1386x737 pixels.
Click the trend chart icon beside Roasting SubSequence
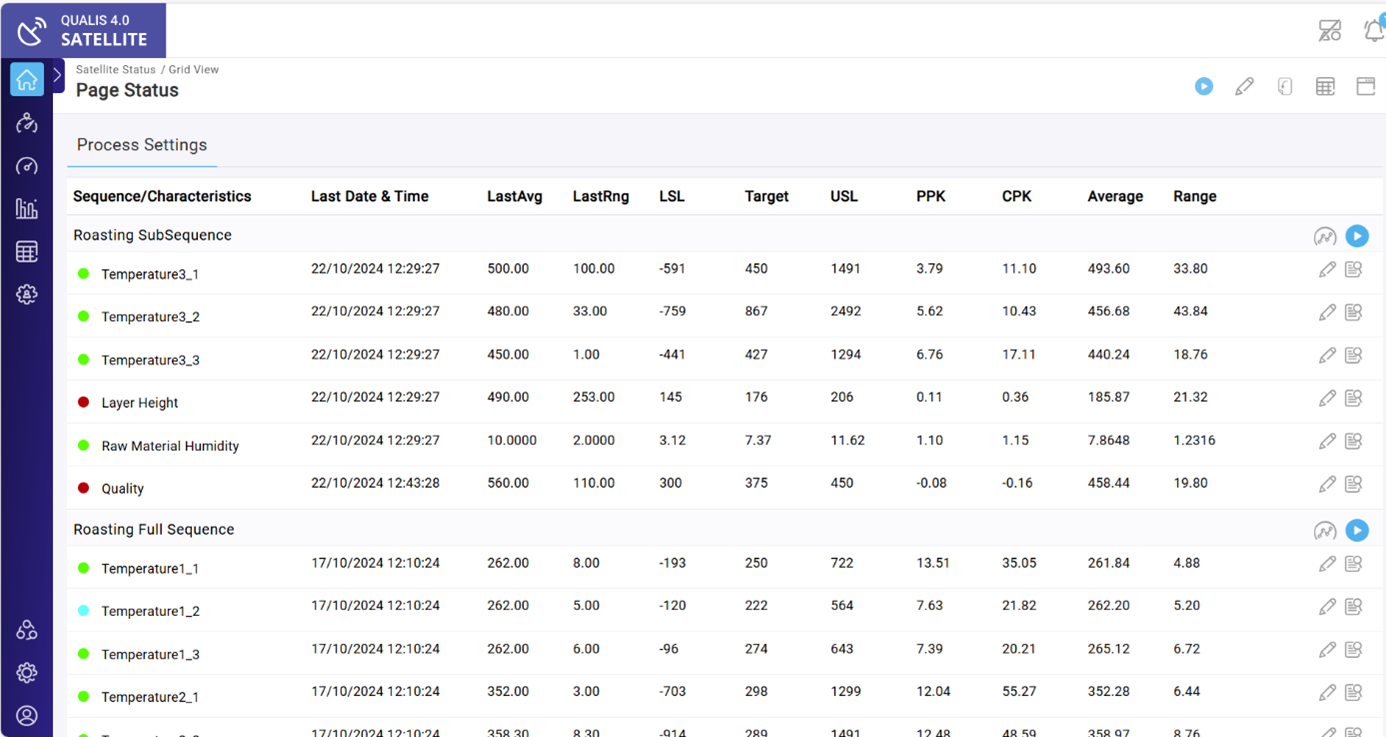pos(1325,236)
